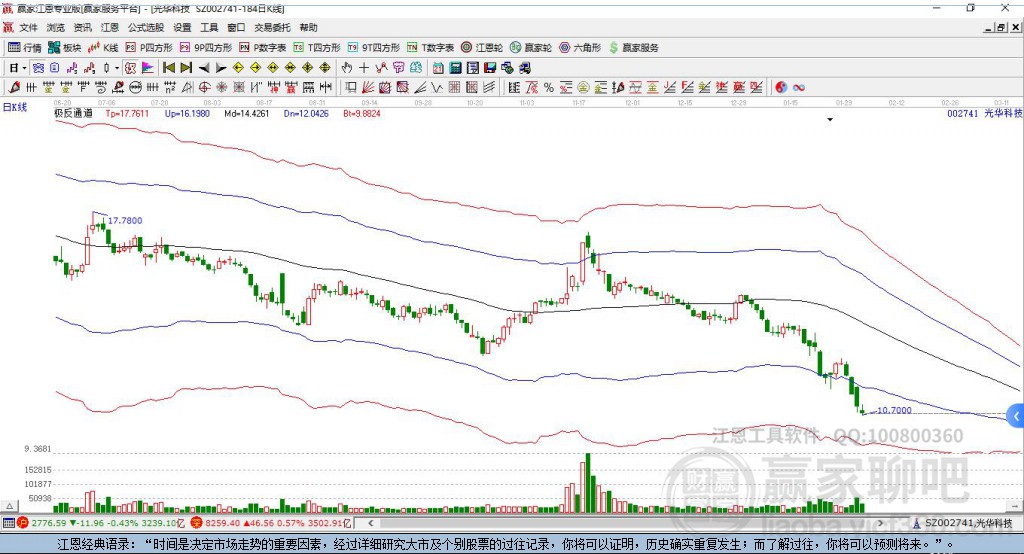Jump to first bar icon

pos(168,68)
